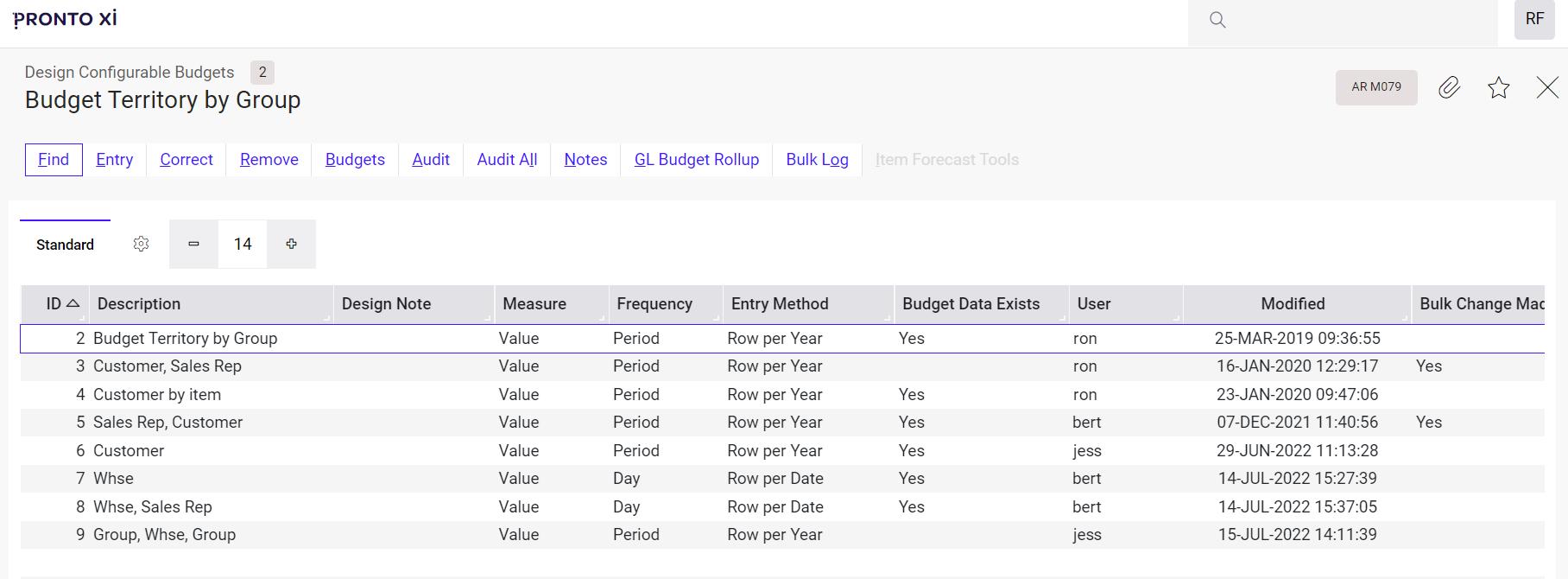Open the RF user profile avatar
Image resolution: width=1568 pixels, height=579 pixels.
click(1534, 19)
